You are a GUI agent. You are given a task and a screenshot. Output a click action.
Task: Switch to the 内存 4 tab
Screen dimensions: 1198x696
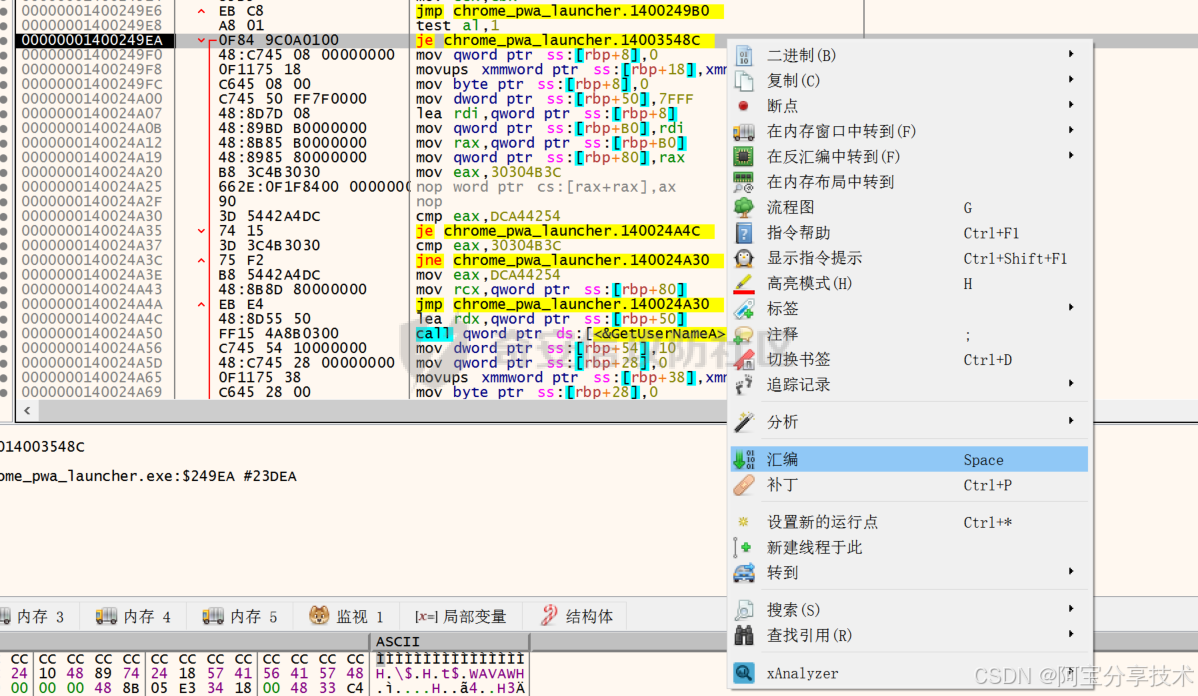tap(133, 616)
